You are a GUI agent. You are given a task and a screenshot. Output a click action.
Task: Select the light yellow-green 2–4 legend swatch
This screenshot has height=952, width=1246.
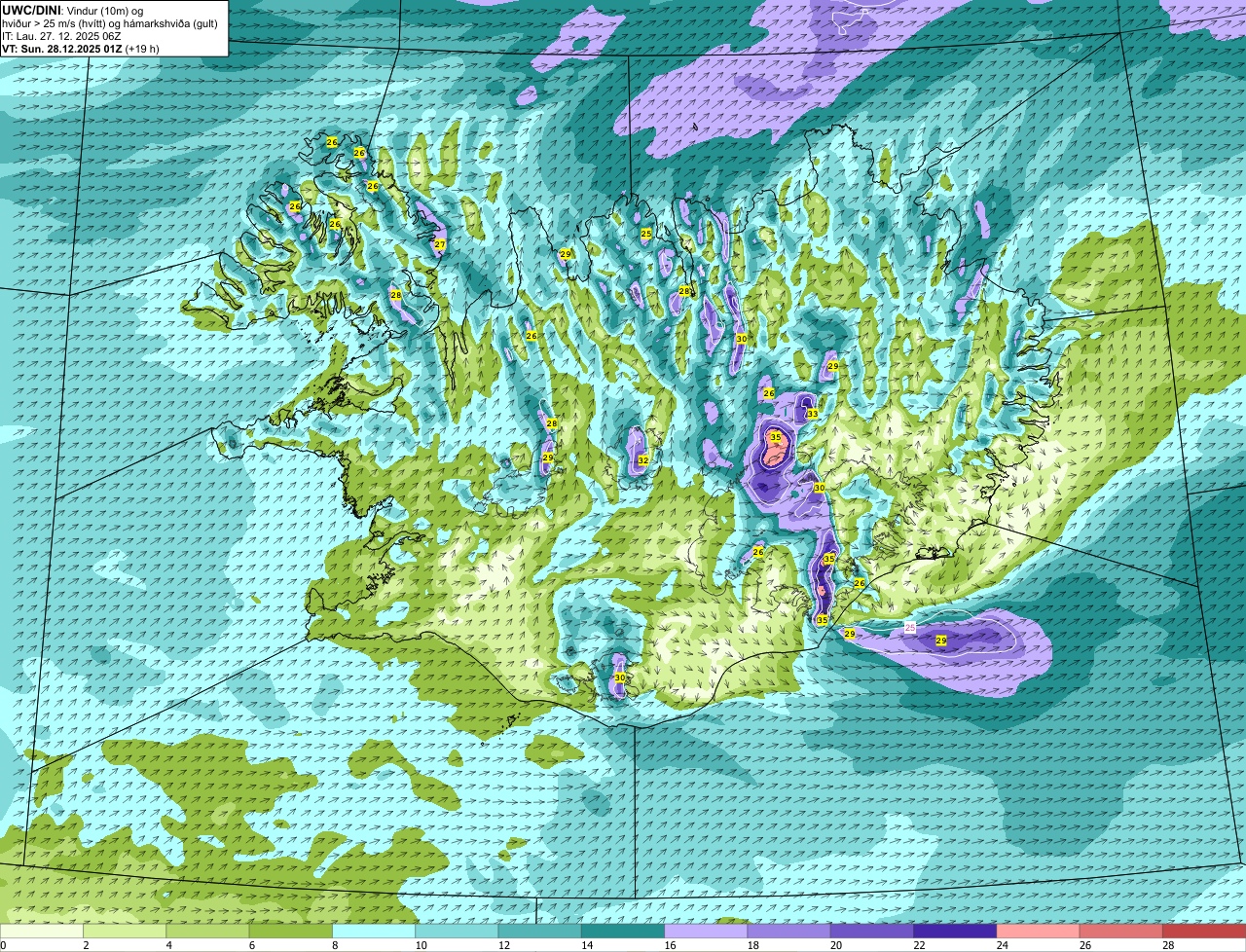(x=125, y=931)
